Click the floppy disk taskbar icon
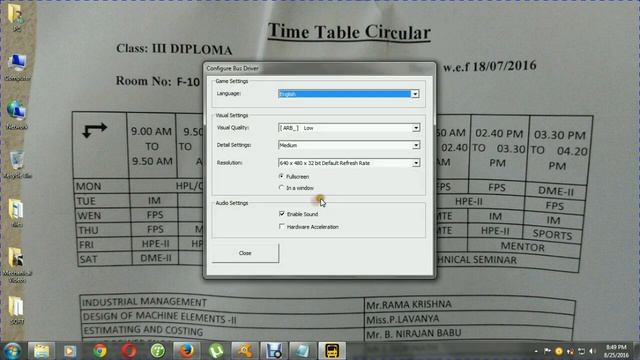The image size is (640, 360). [273, 351]
